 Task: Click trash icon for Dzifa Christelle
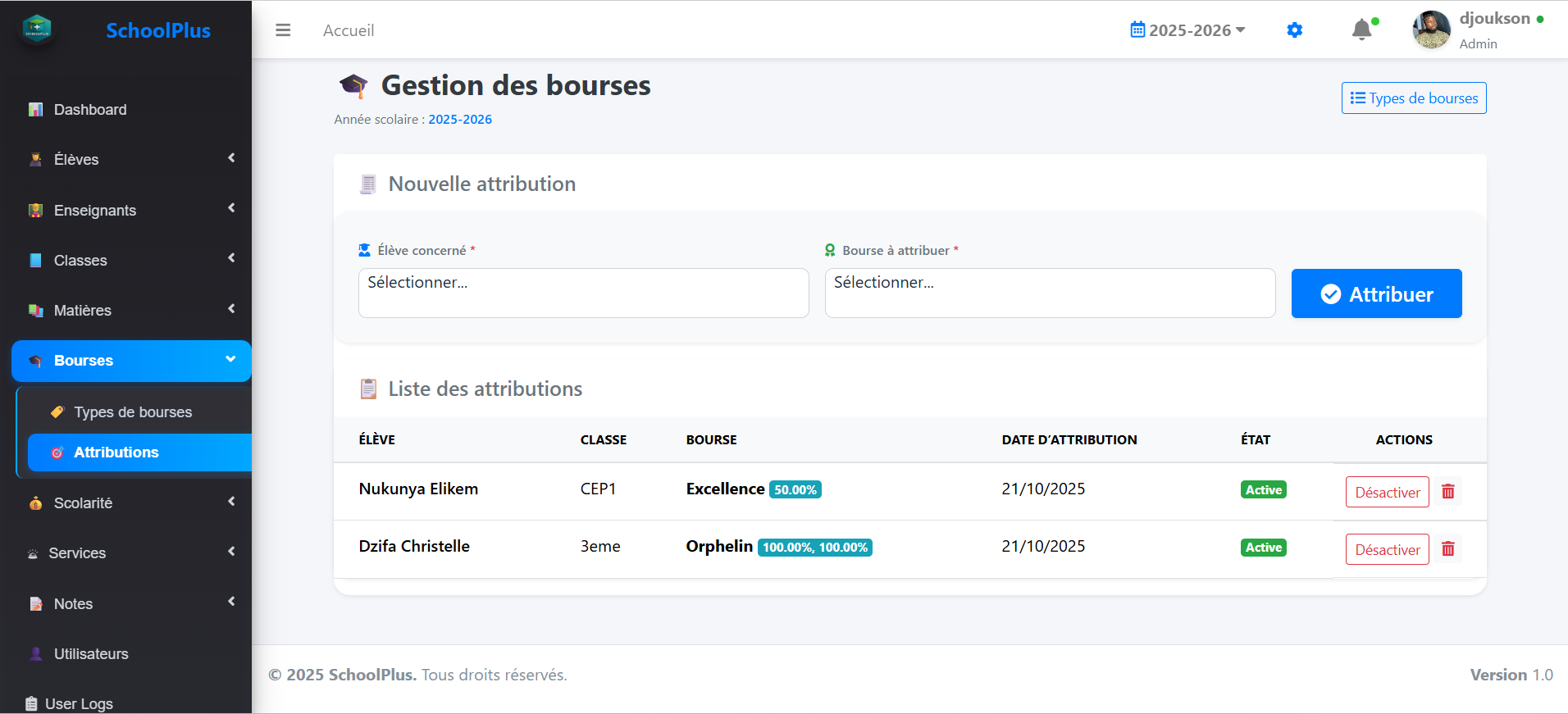[1447, 549]
